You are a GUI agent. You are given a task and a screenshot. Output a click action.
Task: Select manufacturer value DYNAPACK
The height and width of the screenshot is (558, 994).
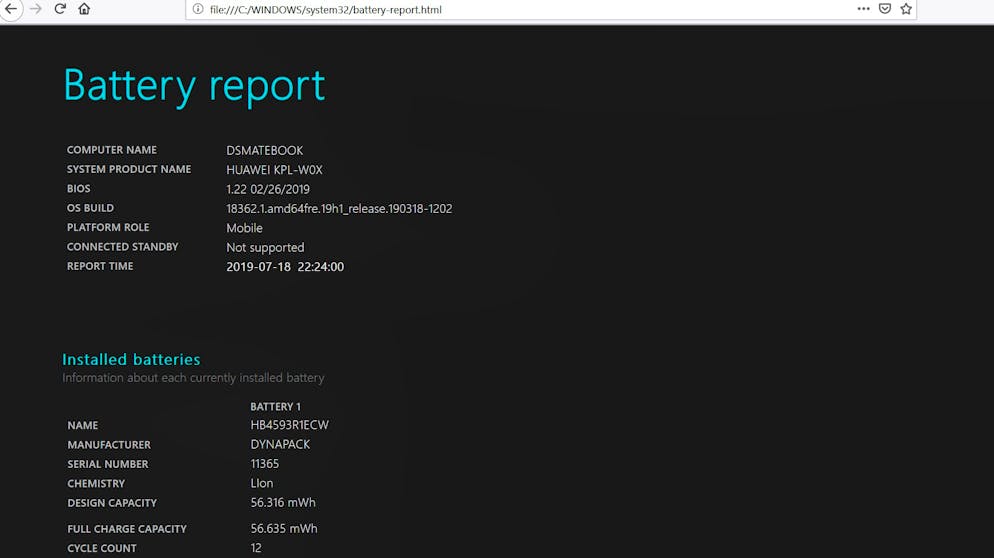click(x=280, y=444)
